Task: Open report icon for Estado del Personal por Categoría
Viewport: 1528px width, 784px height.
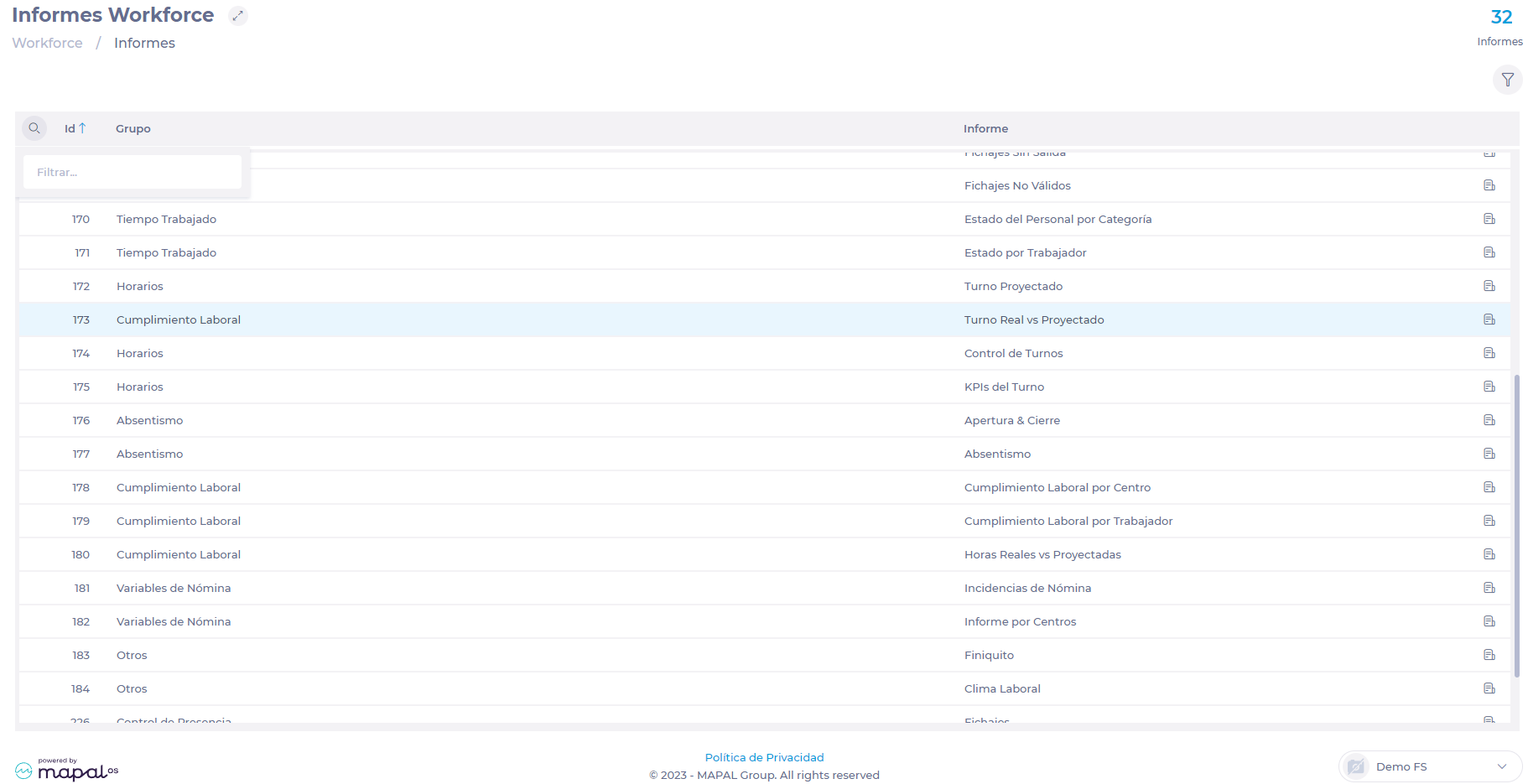Action: (1489, 219)
